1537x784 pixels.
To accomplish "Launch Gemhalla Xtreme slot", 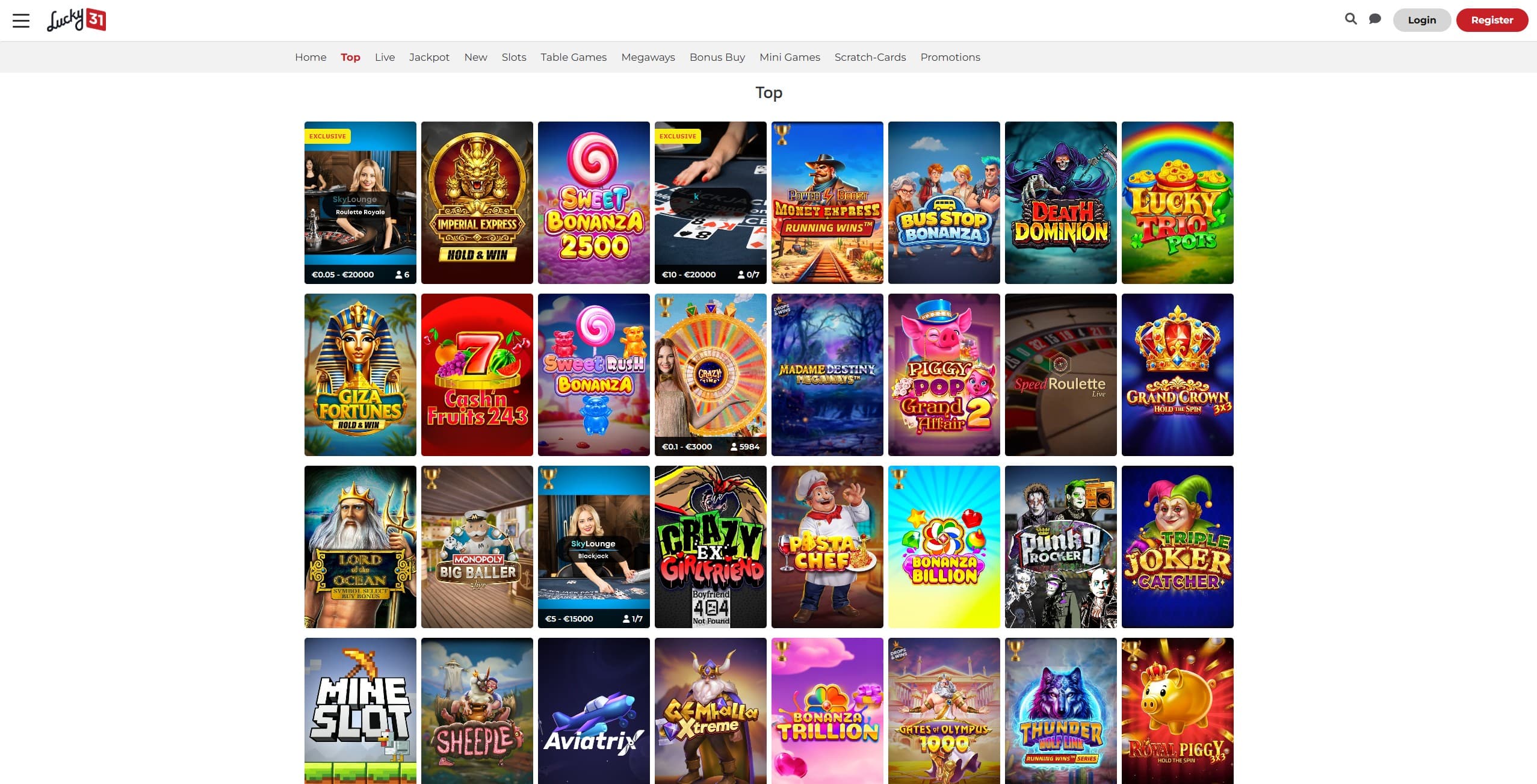I will point(711,711).
